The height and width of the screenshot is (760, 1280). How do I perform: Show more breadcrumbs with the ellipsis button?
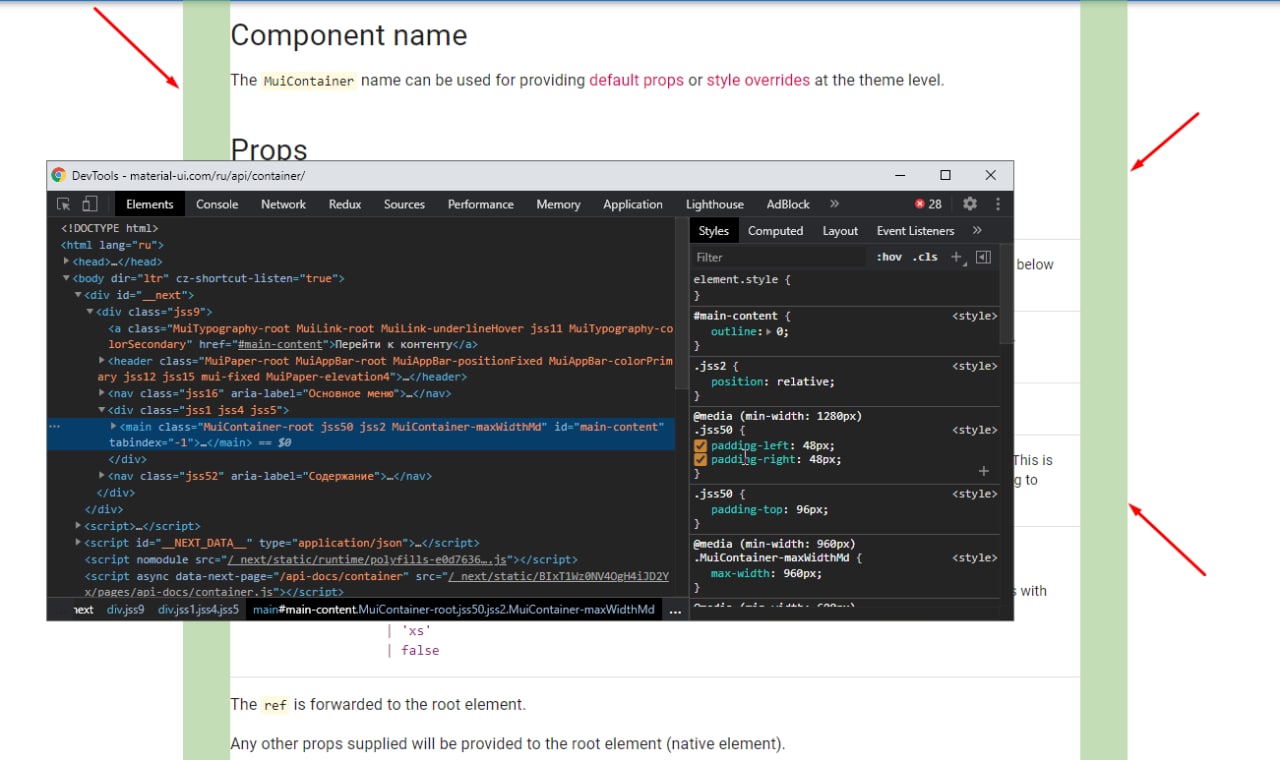pos(675,609)
